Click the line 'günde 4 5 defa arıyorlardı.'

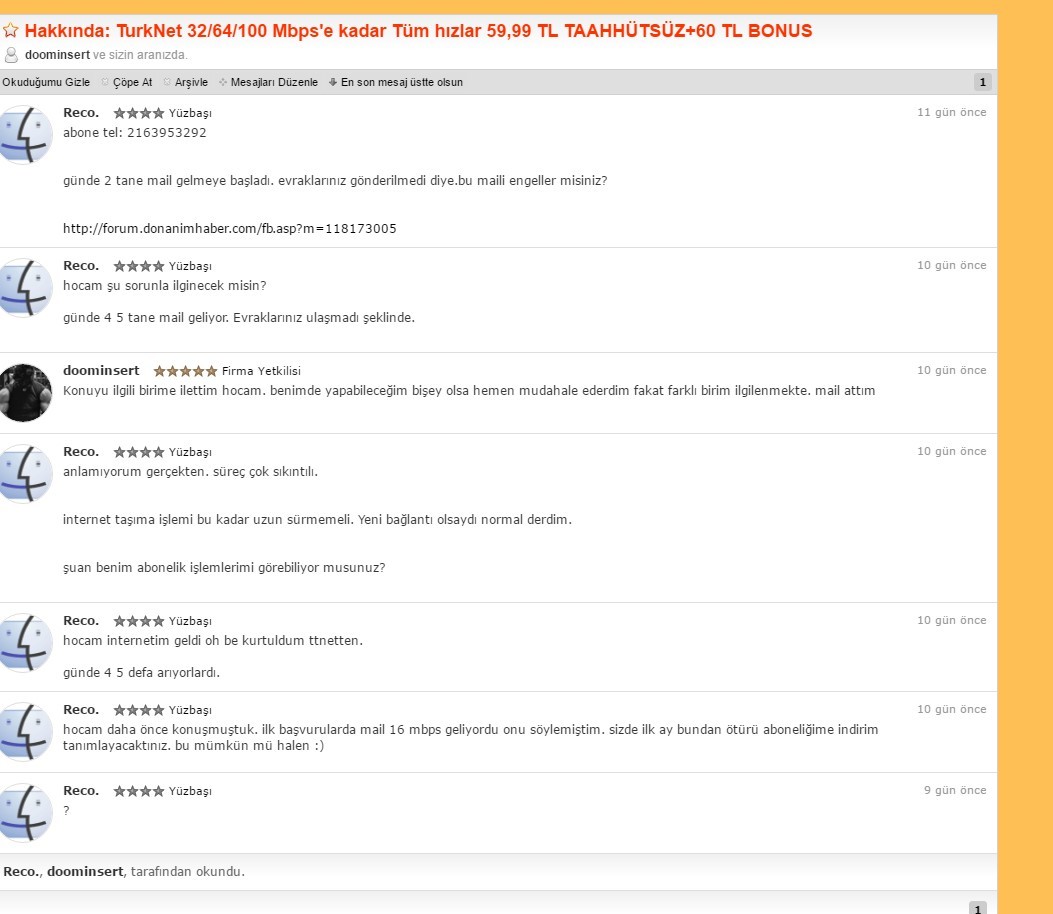click(x=142, y=672)
